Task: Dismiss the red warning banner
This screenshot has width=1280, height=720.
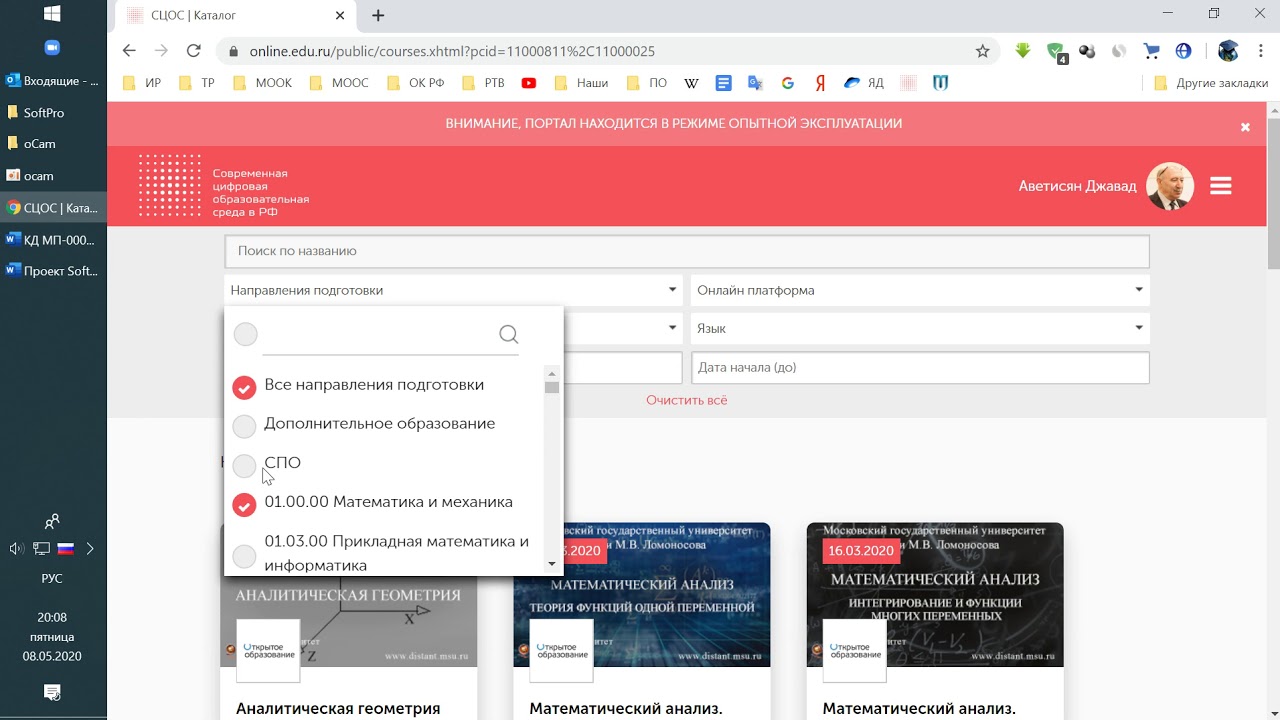Action: pos(1245,127)
